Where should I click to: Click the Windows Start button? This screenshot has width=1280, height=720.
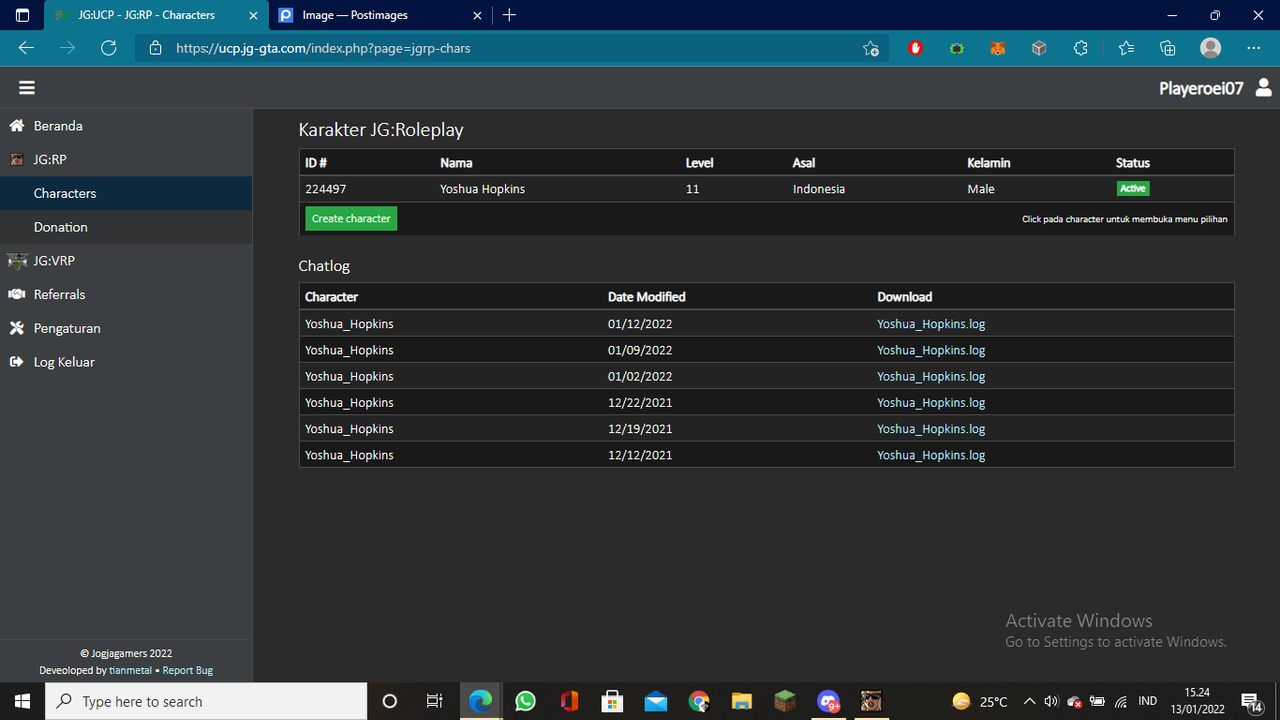22,701
